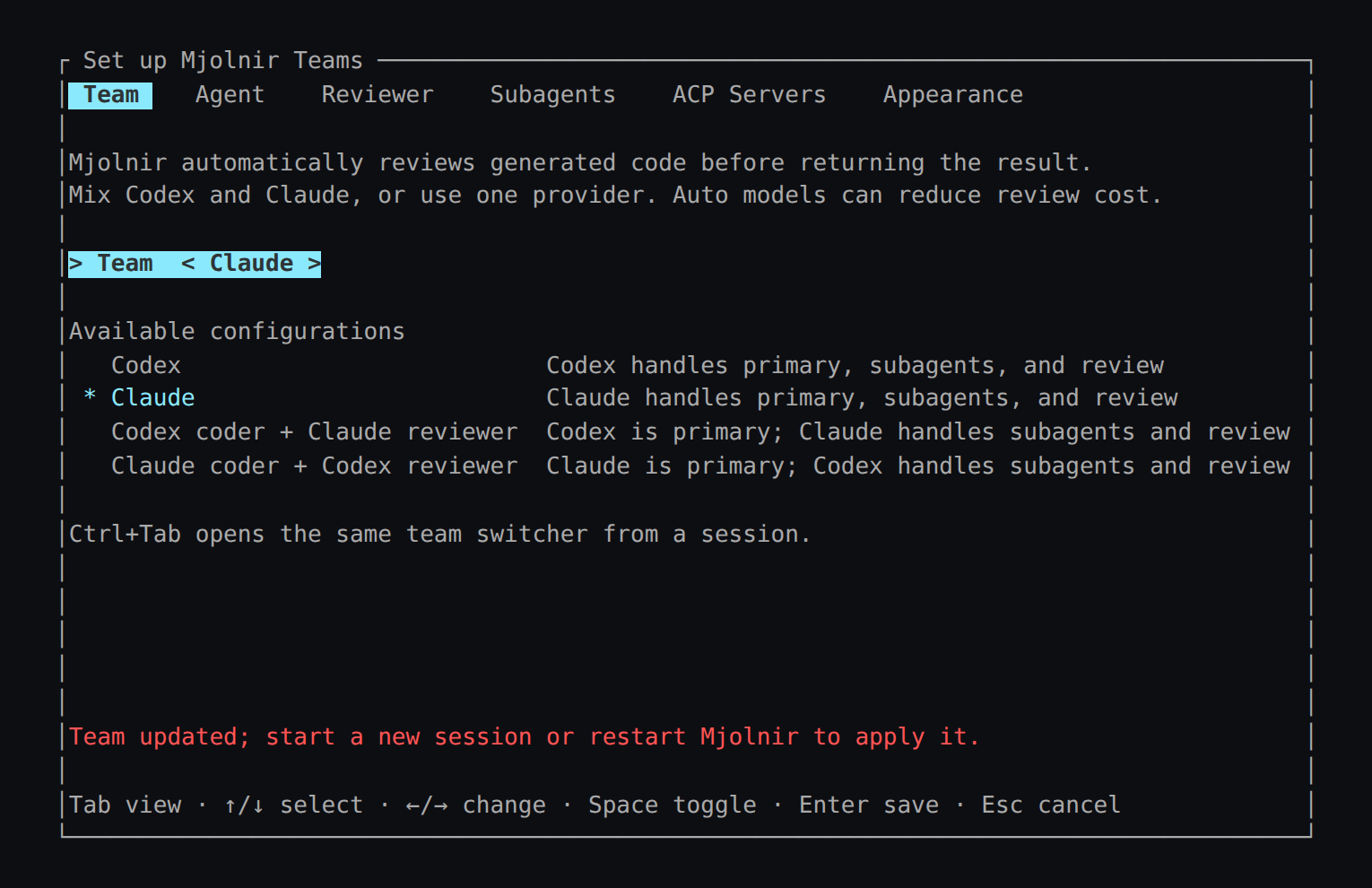1372x888 pixels.
Task: Click the left/right change arrows hint
Action: click(475, 805)
